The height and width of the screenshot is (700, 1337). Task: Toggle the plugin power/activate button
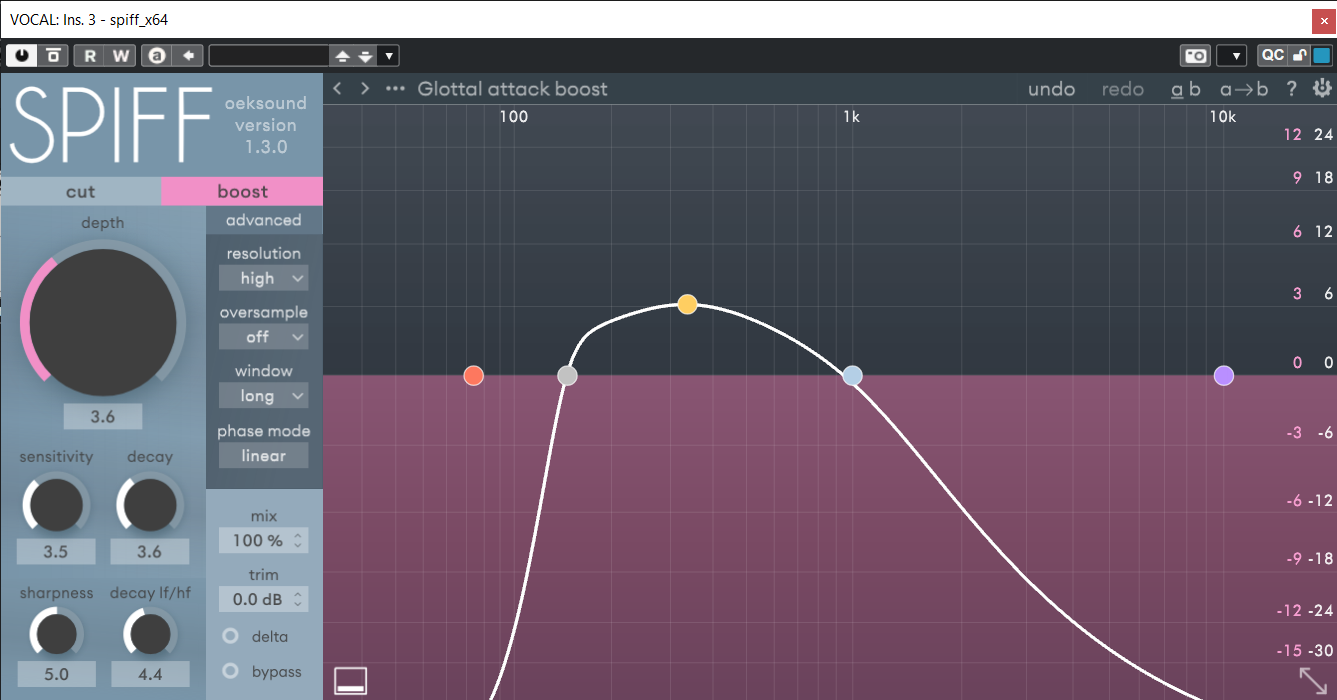coord(22,56)
